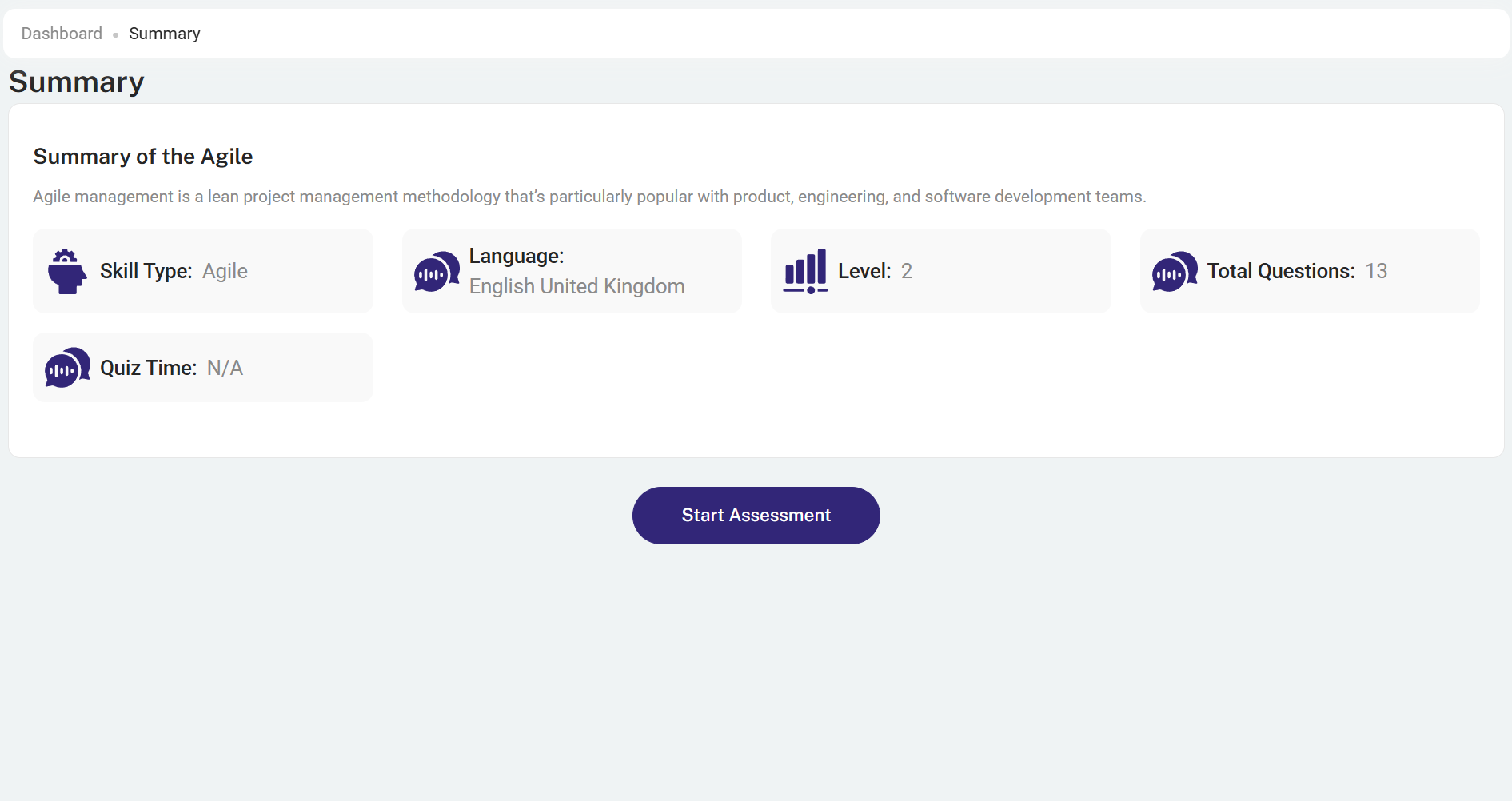
Task: Click the Quiz Time chat icon
Action: point(67,368)
